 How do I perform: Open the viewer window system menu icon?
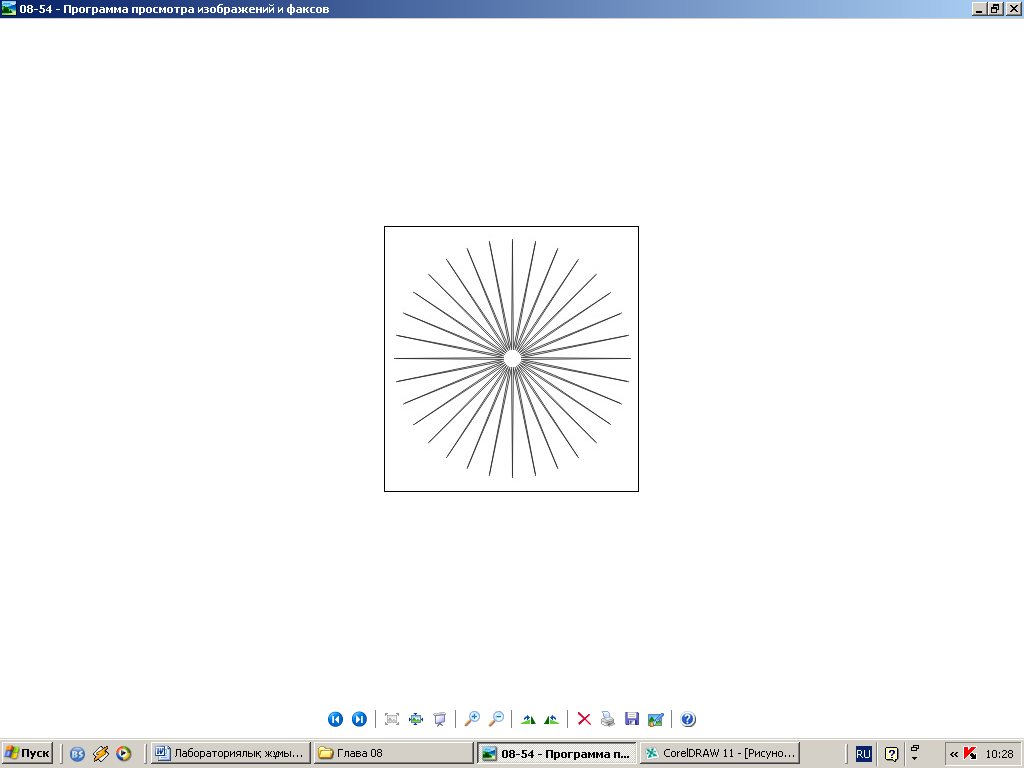coord(8,8)
